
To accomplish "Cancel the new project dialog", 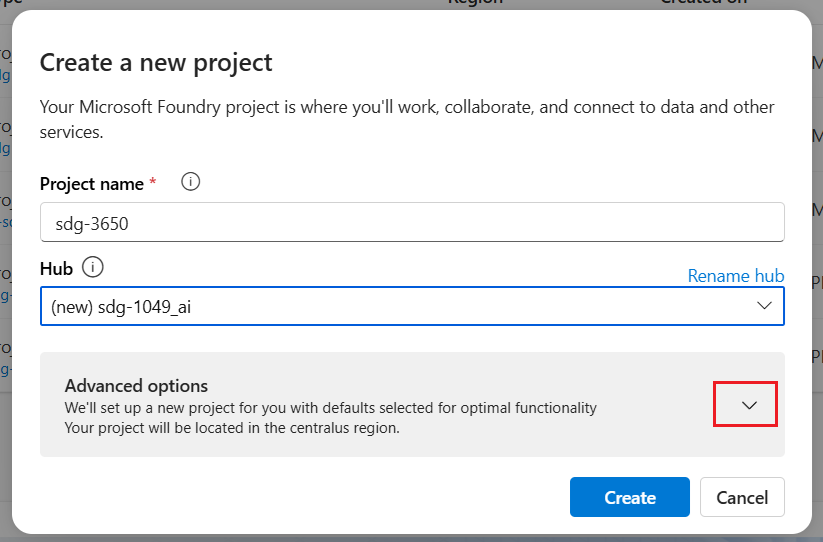I will pyautogui.click(x=742, y=497).
